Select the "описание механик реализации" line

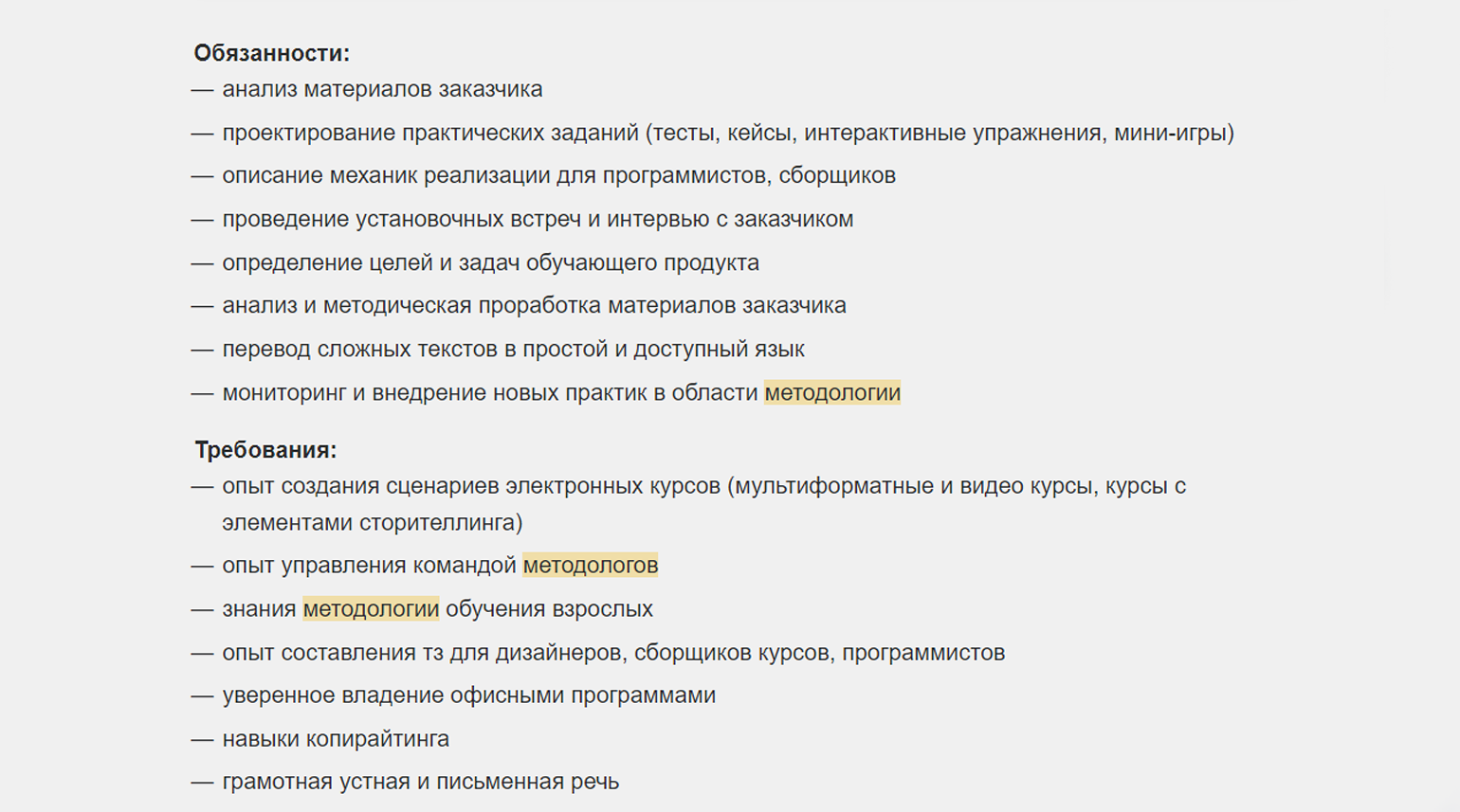558,175
